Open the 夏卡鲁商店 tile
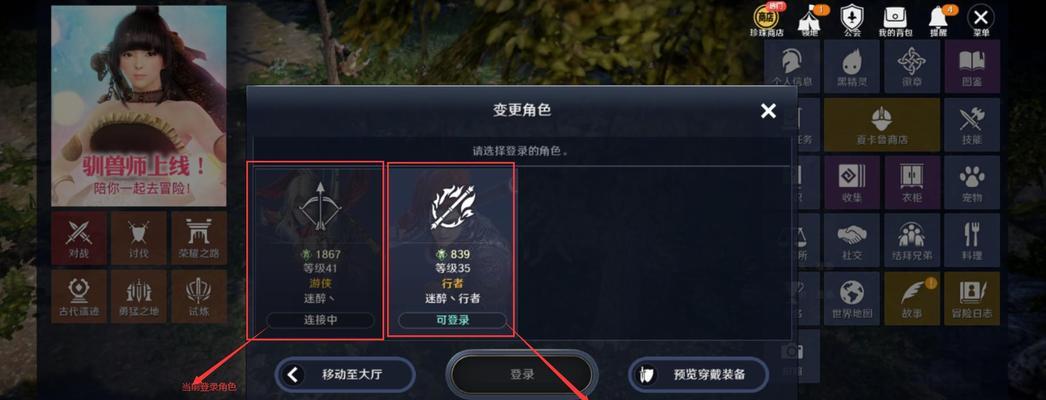Screen dimensions: 1046x400 881,125
